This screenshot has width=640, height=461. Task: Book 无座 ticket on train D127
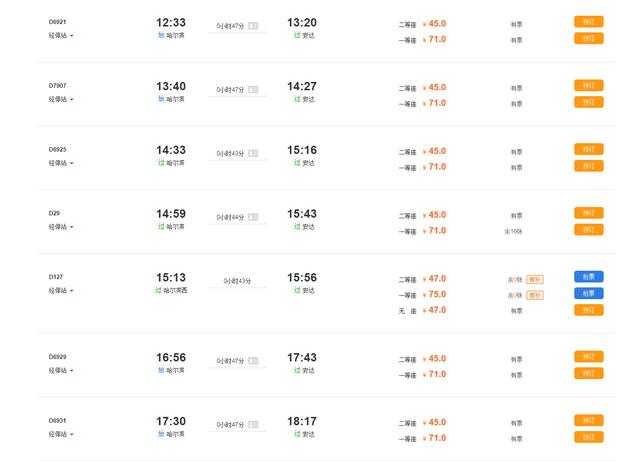588,310
